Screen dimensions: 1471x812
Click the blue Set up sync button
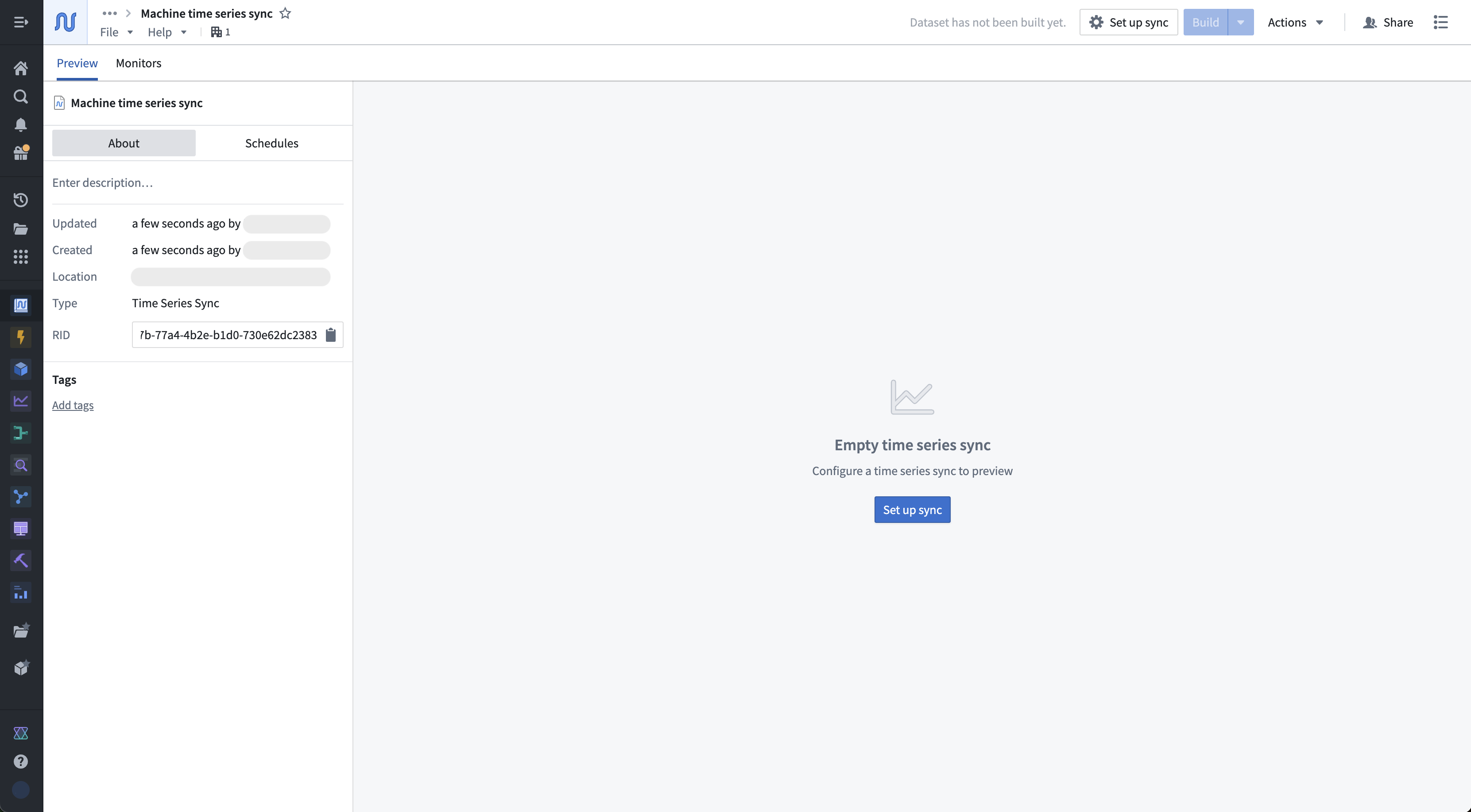(x=911, y=509)
